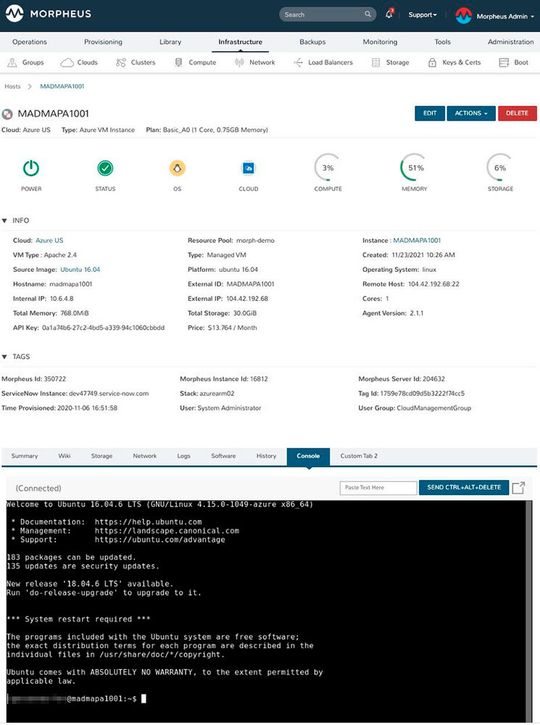Click Send Ctrl+Alt+Delete button
Image resolution: width=540 pixels, height=725 pixels.
pyautogui.click(x=464, y=487)
